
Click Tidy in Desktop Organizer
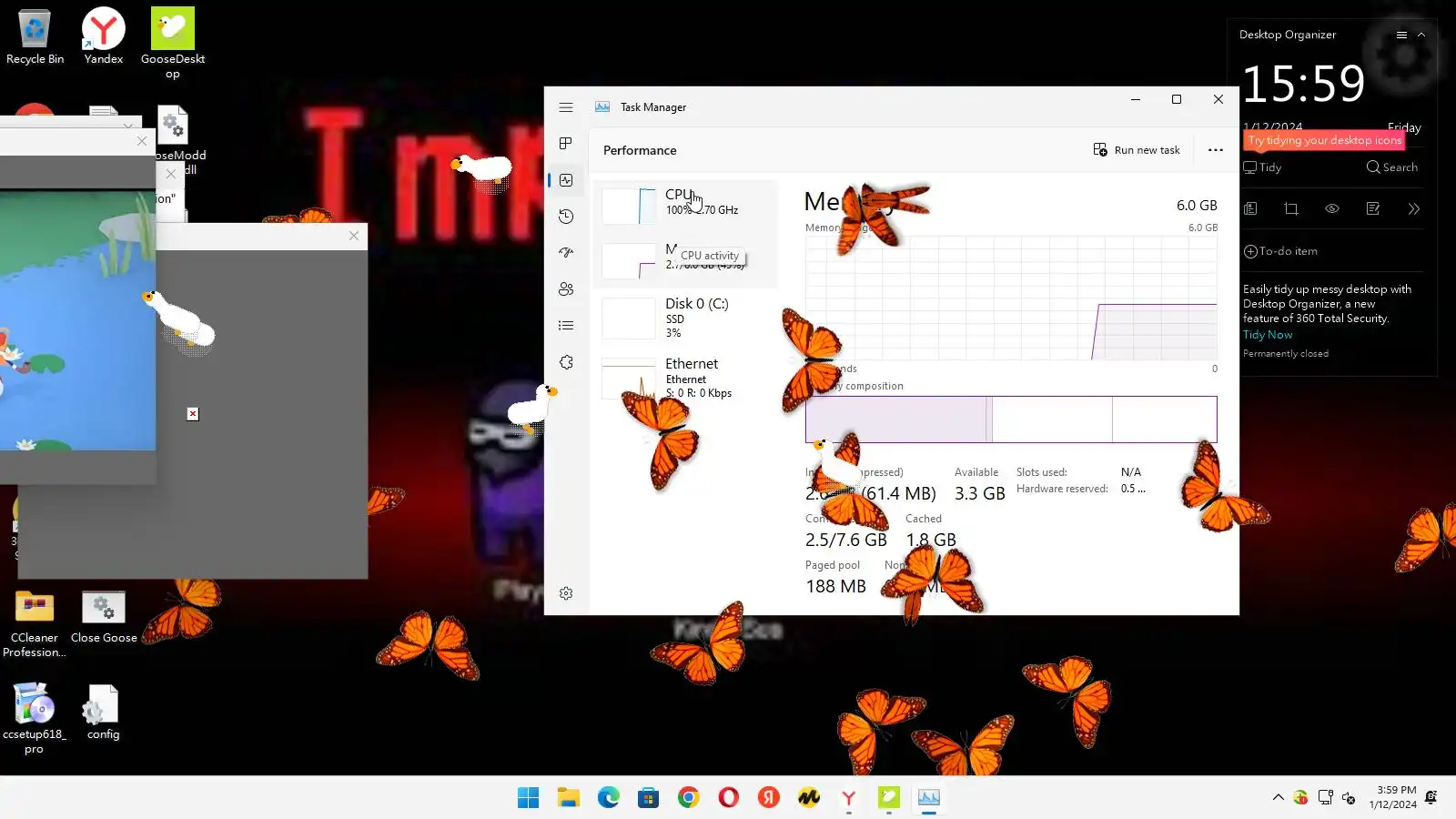click(x=1263, y=167)
